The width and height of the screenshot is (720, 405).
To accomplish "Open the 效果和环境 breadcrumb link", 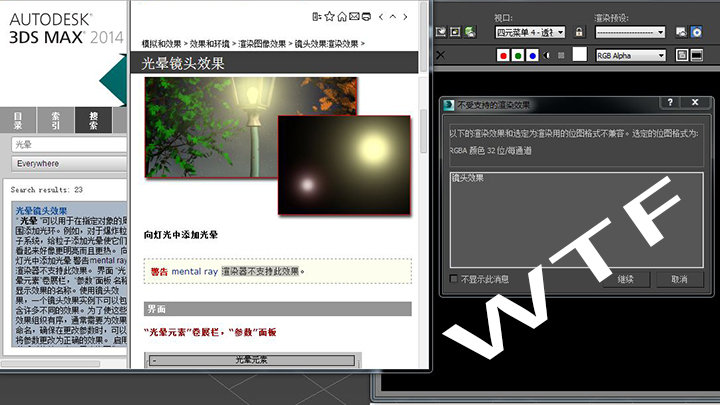I will click(x=209, y=44).
